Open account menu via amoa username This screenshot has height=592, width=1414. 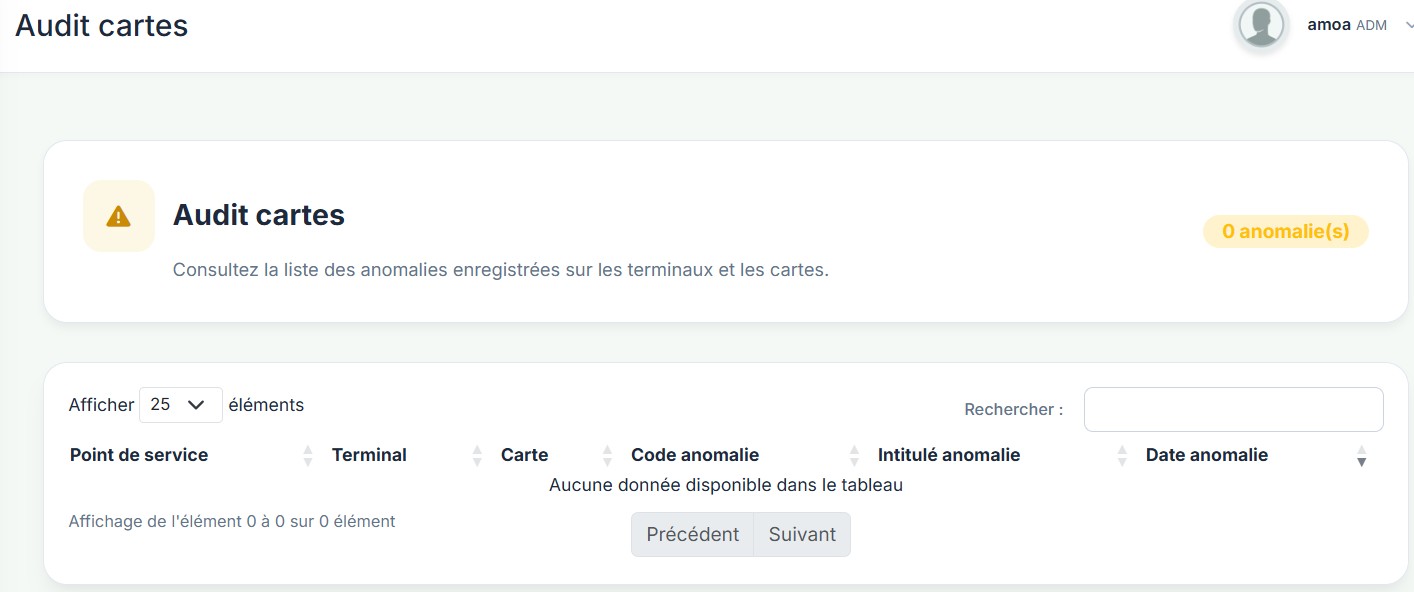point(1329,25)
